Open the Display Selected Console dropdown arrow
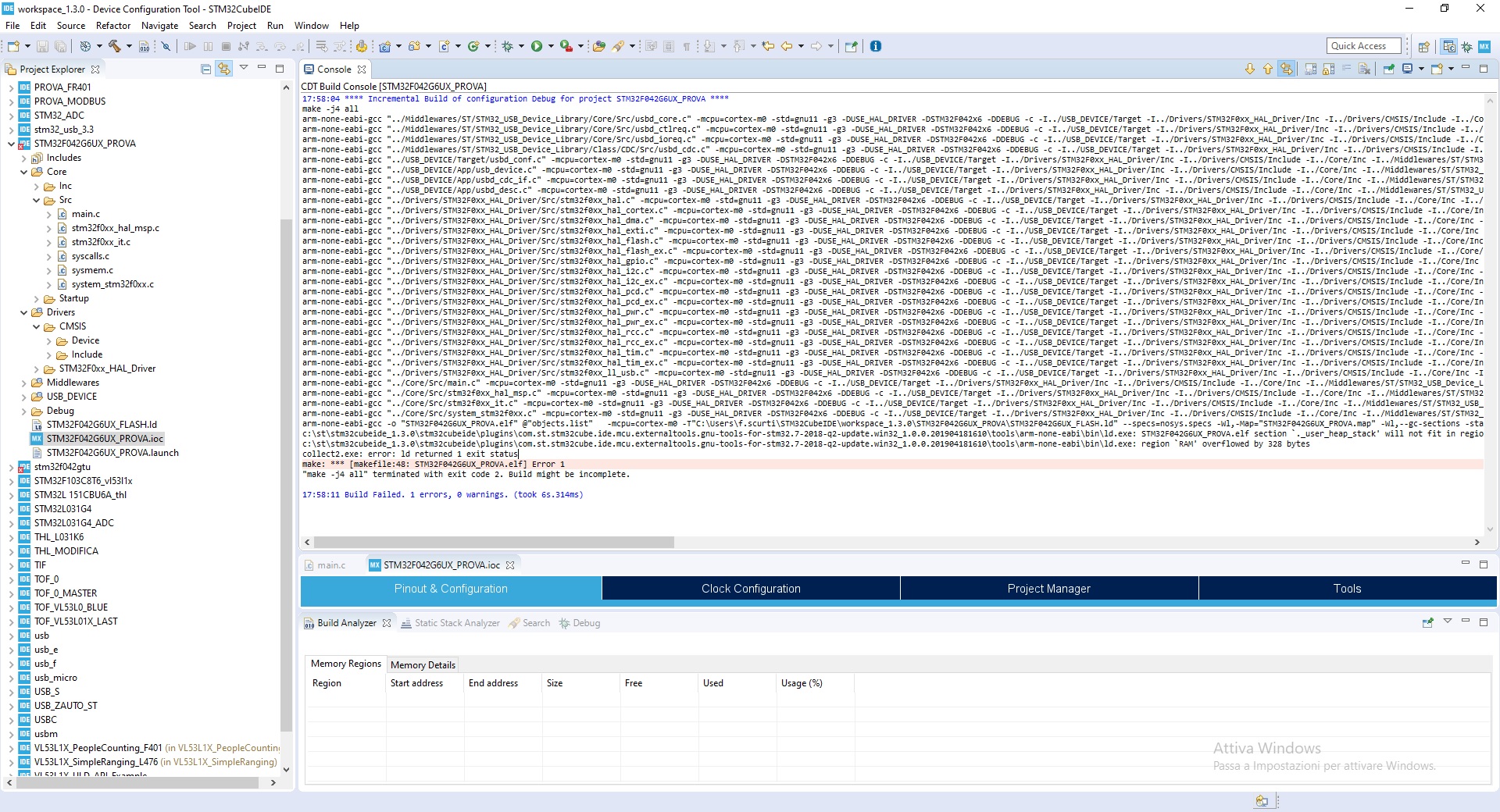The width and height of the screenshot is (1500, 812). click(1421, 69)
